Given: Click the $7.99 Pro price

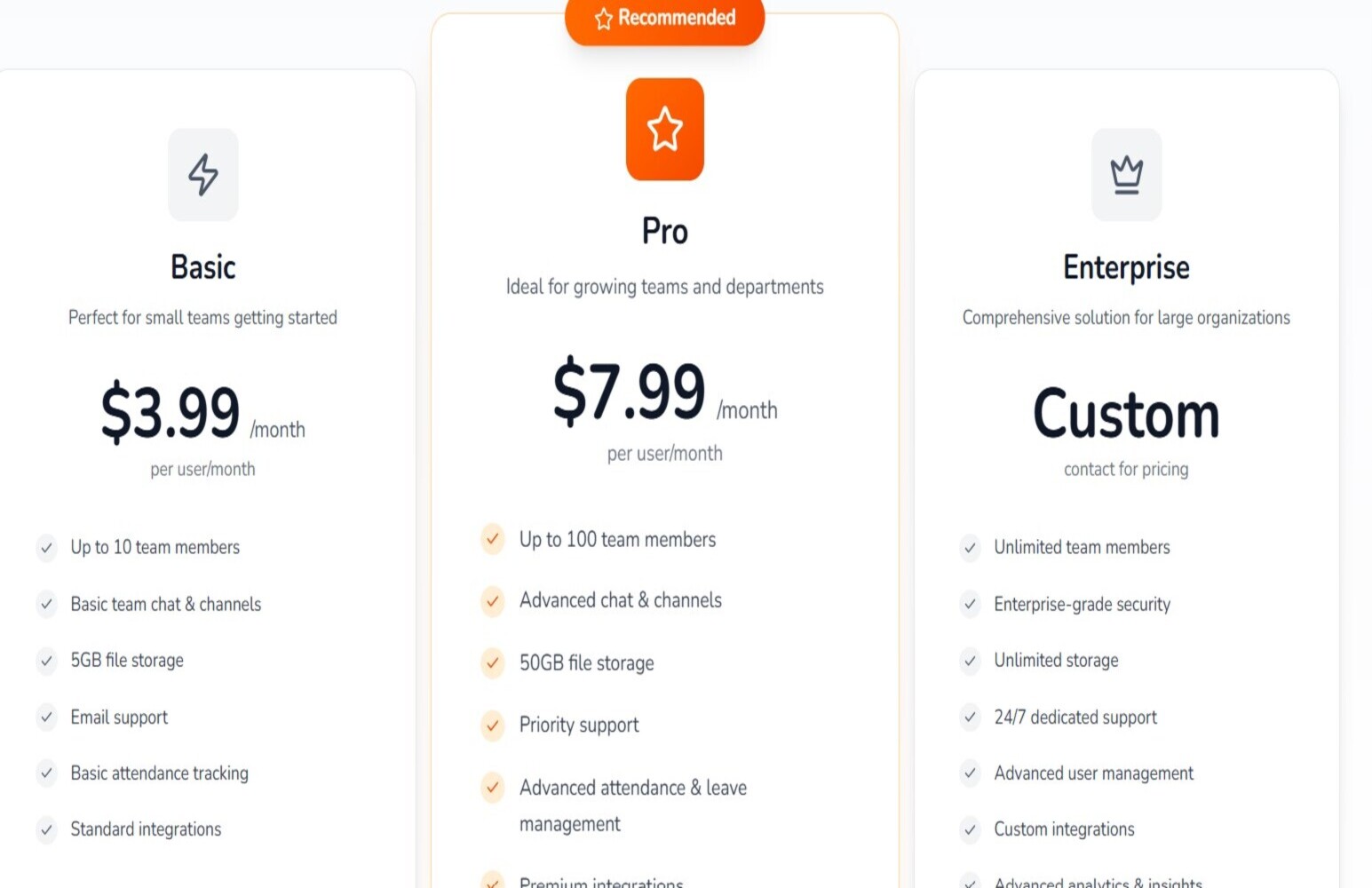Looking at the screenshot, I should (629, 392).
